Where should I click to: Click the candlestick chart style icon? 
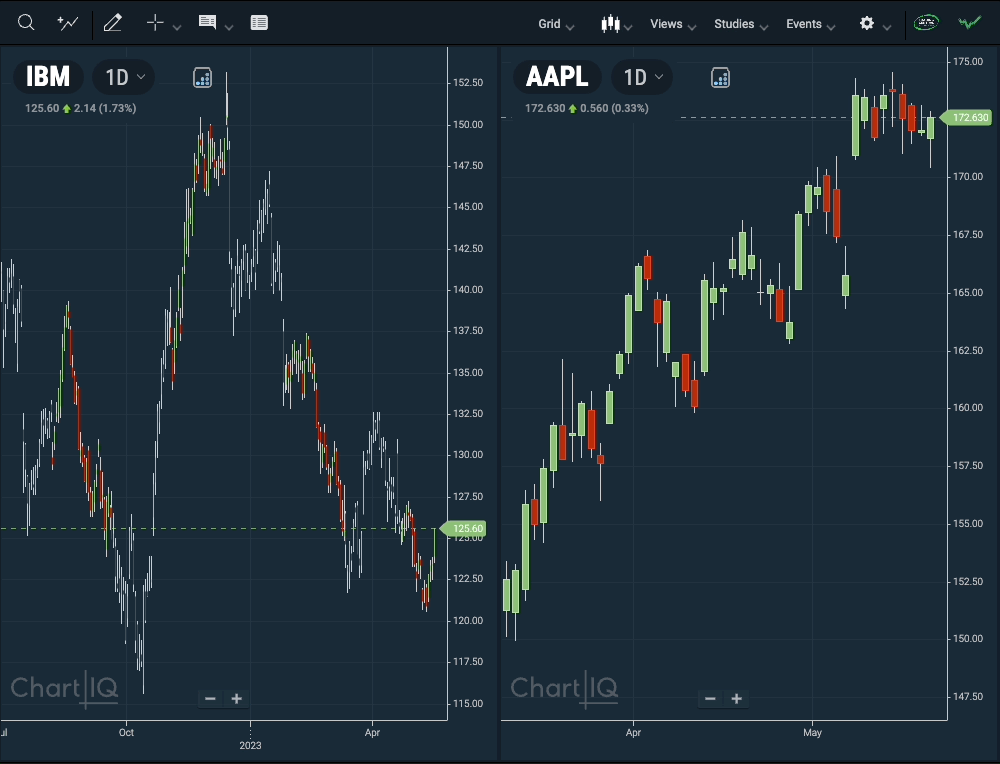[x=610, y=24]
